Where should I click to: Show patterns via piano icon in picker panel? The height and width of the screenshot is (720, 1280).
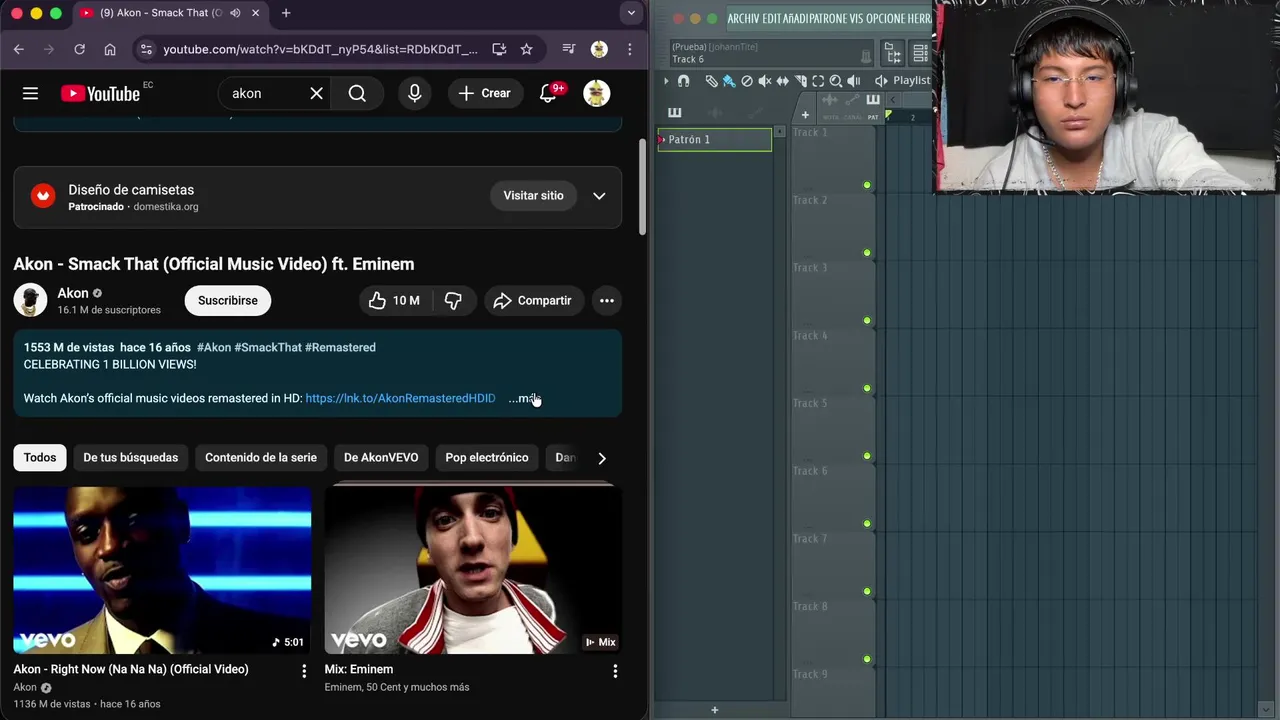(x=674, y=112)
